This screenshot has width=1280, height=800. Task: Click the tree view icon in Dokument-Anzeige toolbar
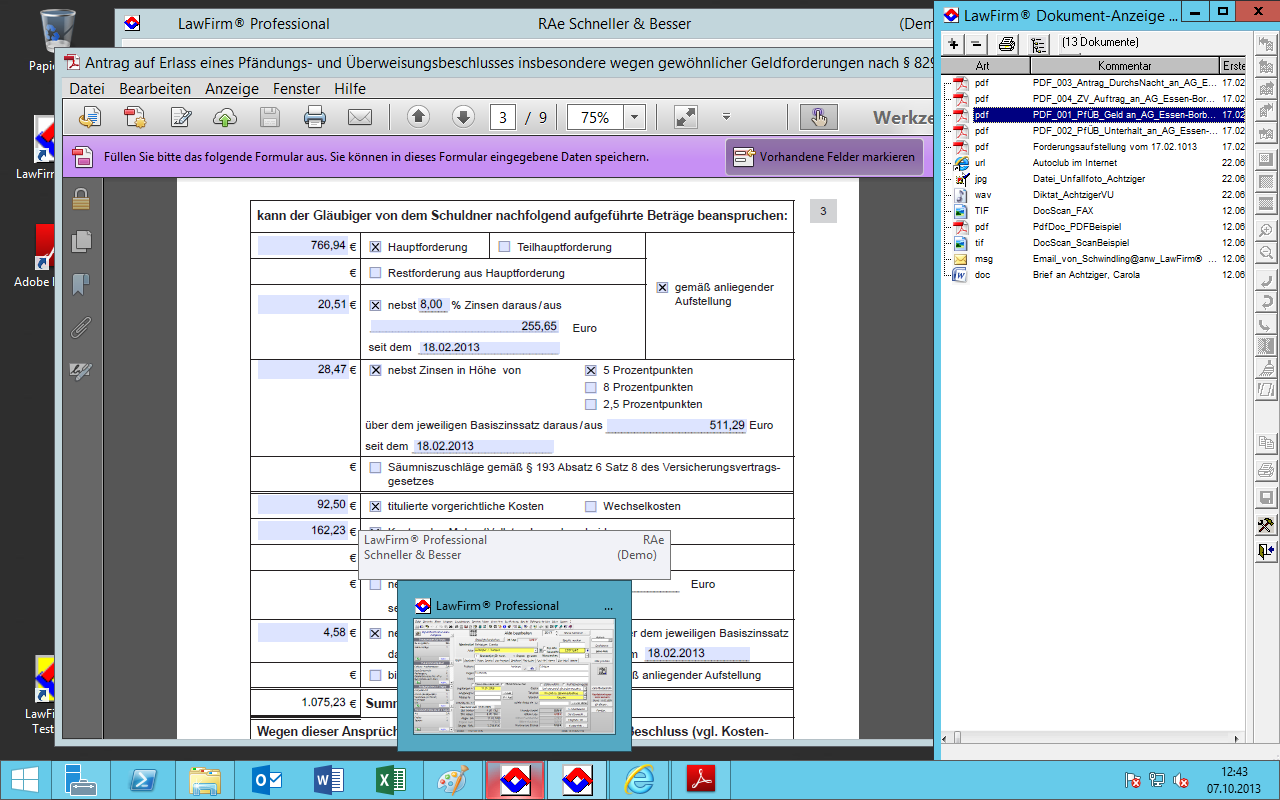(x=1038, y=44)
